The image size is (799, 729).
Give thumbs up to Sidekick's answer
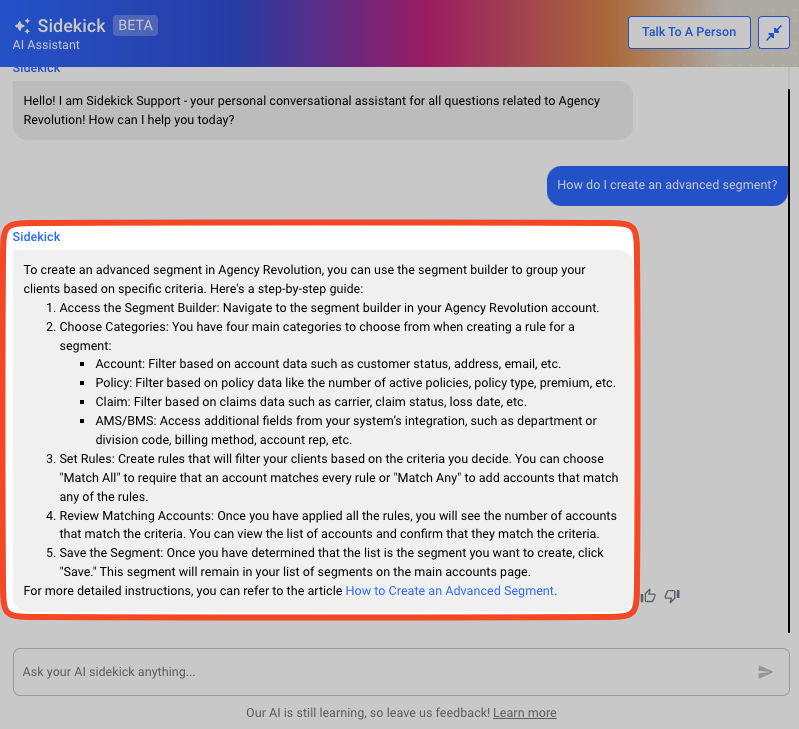tap(648, 596)
